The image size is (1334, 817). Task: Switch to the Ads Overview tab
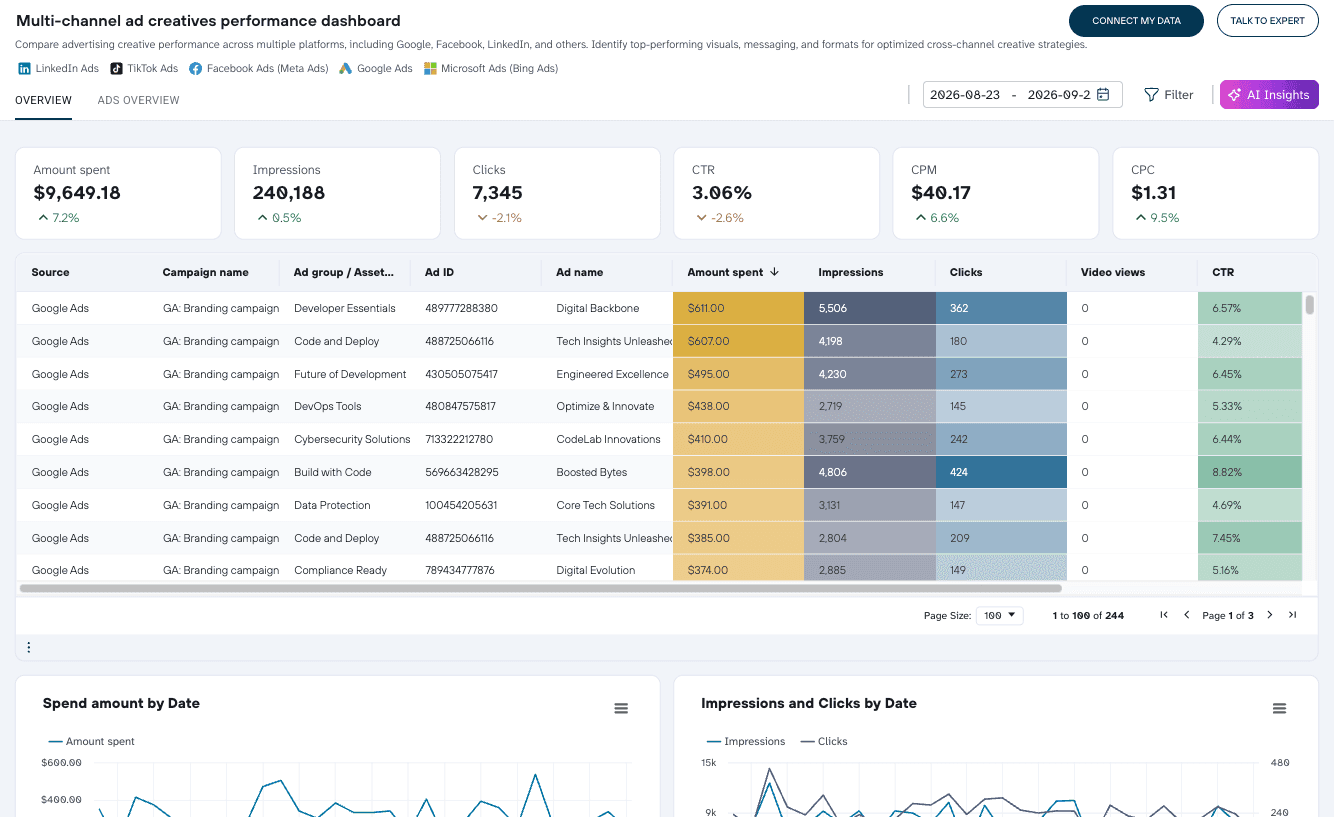click(139, 100)
